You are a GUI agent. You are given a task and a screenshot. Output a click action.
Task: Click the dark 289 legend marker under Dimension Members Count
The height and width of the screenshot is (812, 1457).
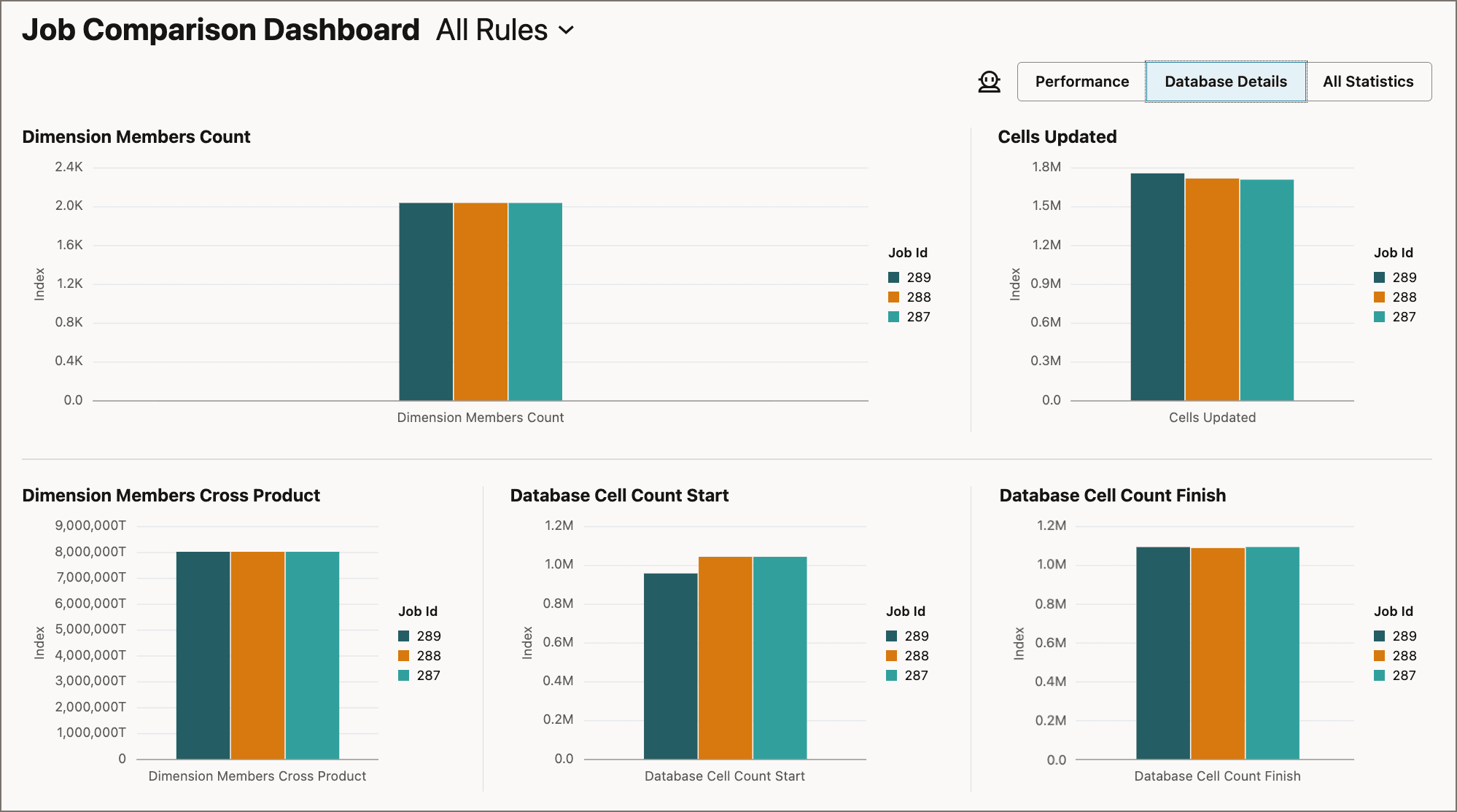(893, 277)
